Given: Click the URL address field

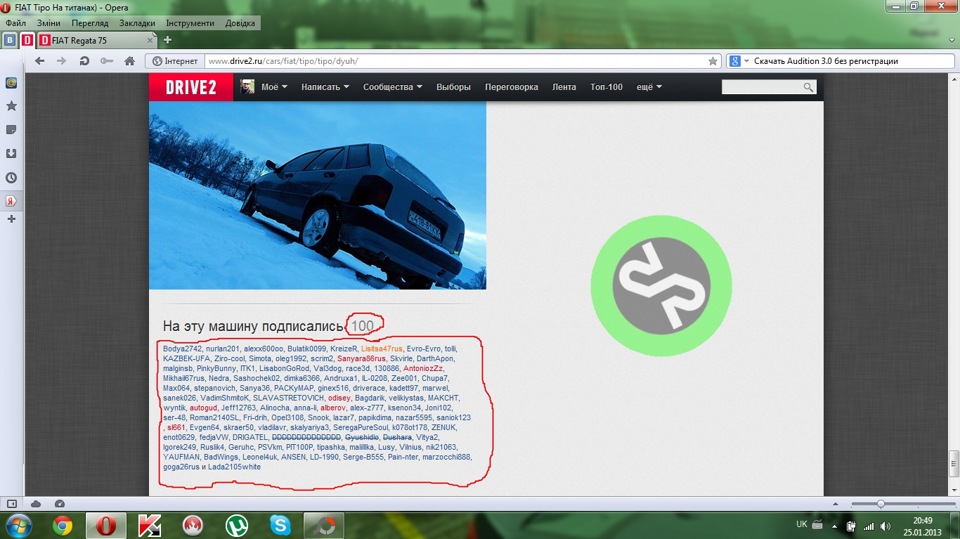Looking at the screenshot, I should (x=456, y=61).
